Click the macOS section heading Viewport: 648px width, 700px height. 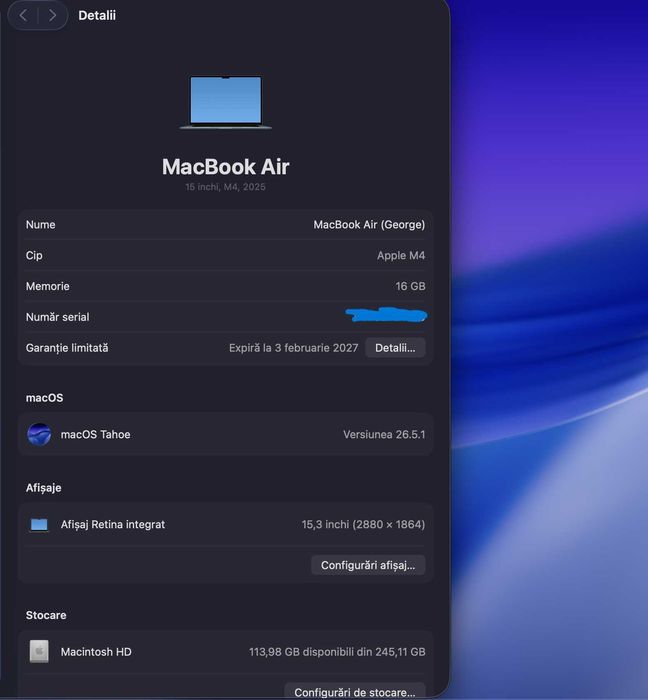(45, 398)
